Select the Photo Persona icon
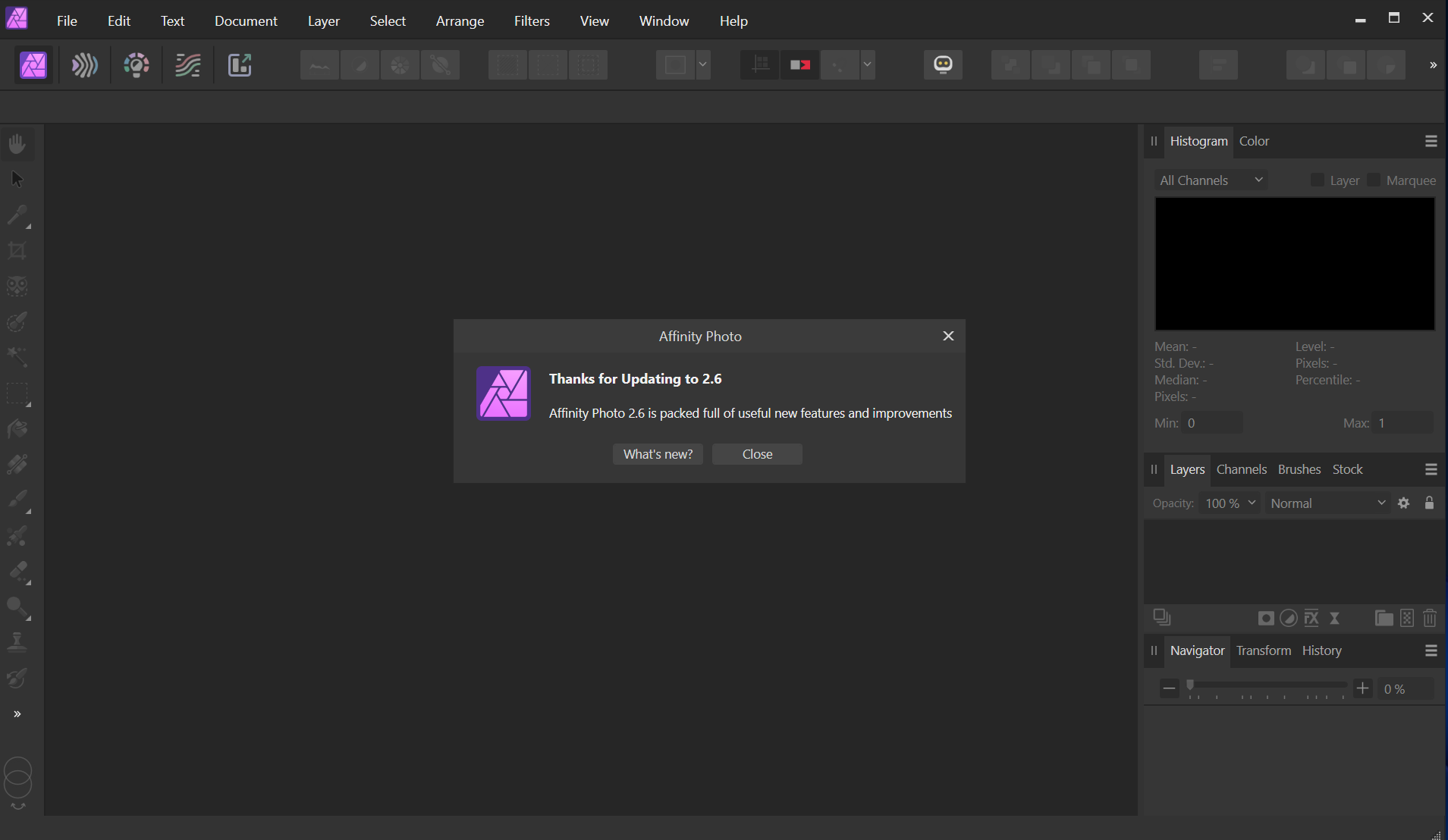The image size is (1448, 840). 33,65
